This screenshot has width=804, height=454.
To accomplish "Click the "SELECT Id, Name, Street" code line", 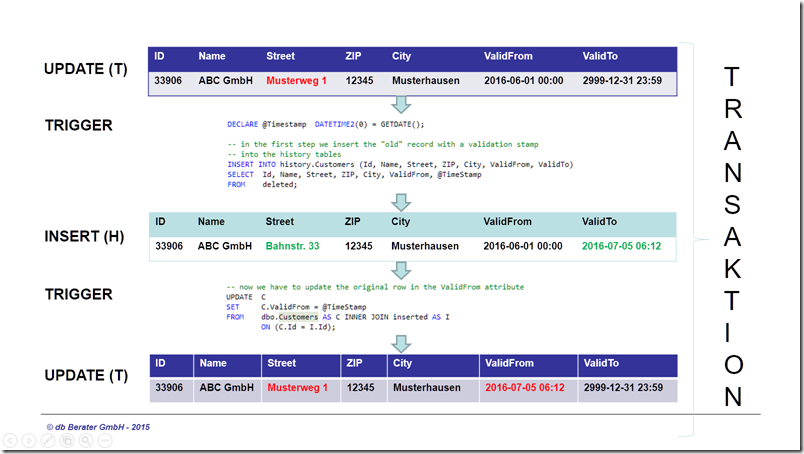I will [354, 174].
